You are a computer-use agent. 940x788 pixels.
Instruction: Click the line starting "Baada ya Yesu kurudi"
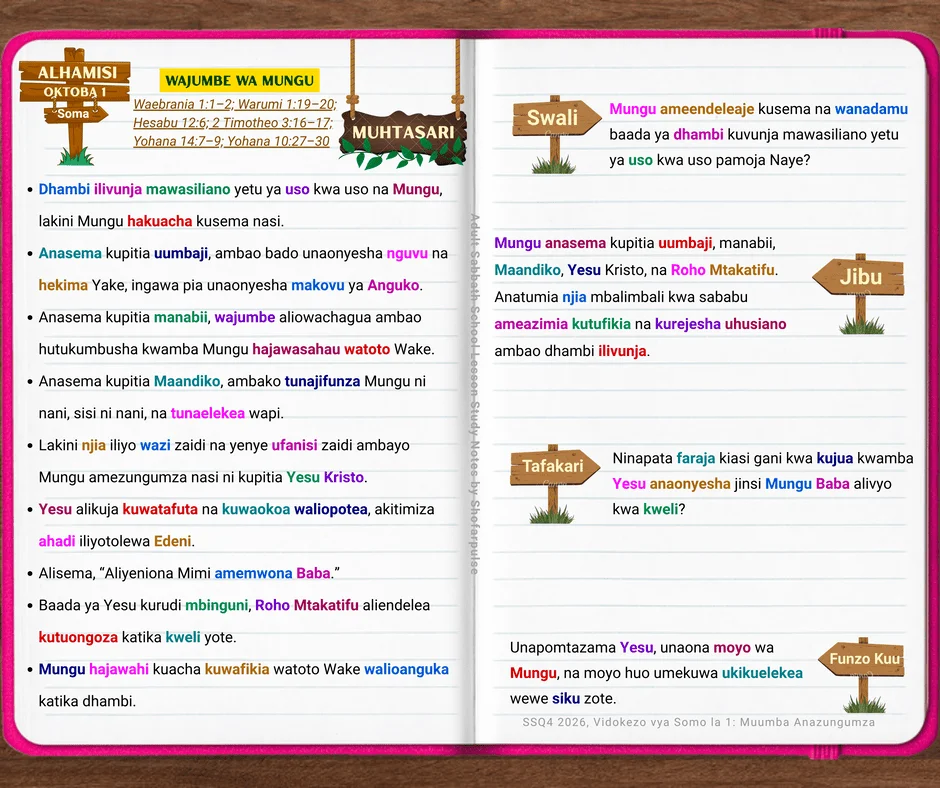point(234,605)
